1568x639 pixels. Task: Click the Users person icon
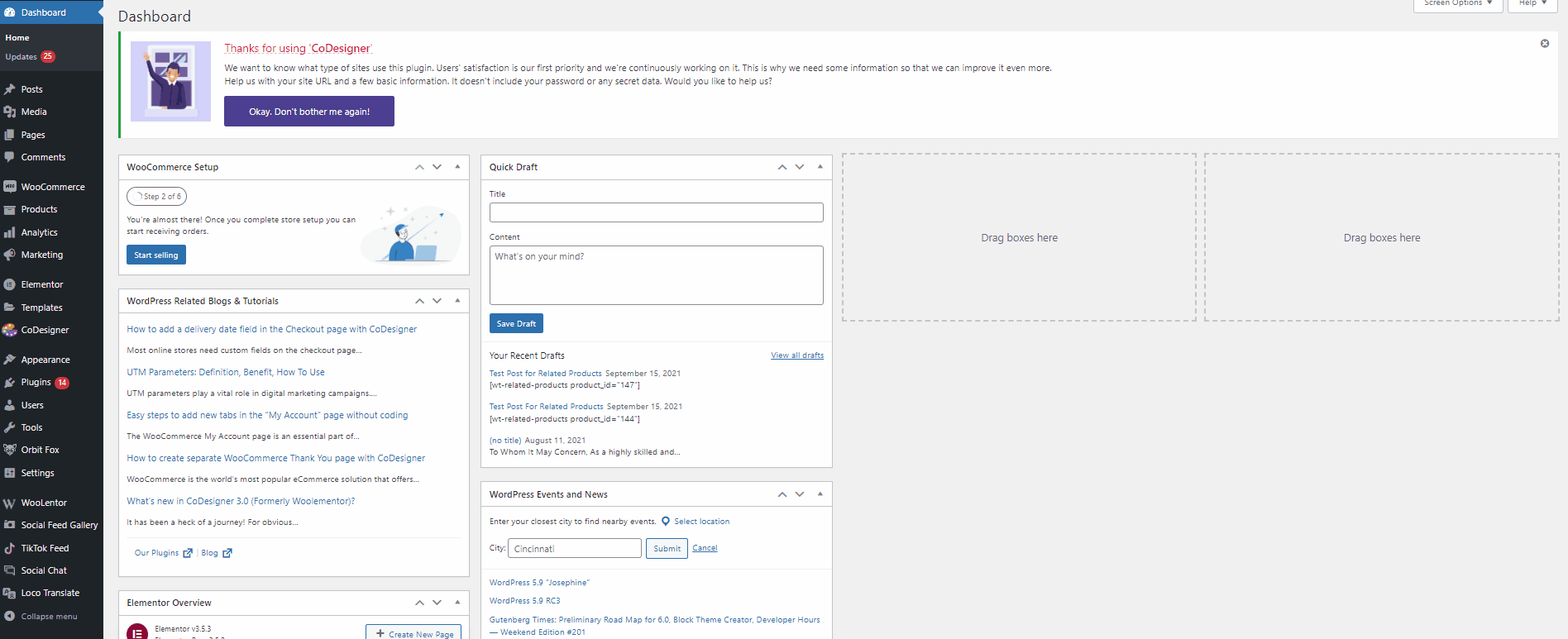pyautogui.click(x=10, y=405)
